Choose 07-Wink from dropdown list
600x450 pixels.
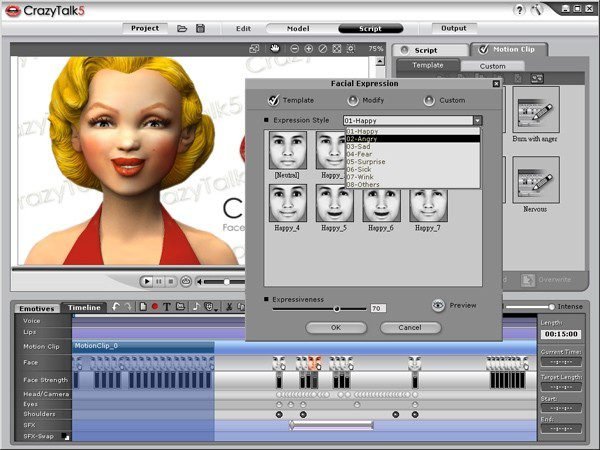coord(412,177)
